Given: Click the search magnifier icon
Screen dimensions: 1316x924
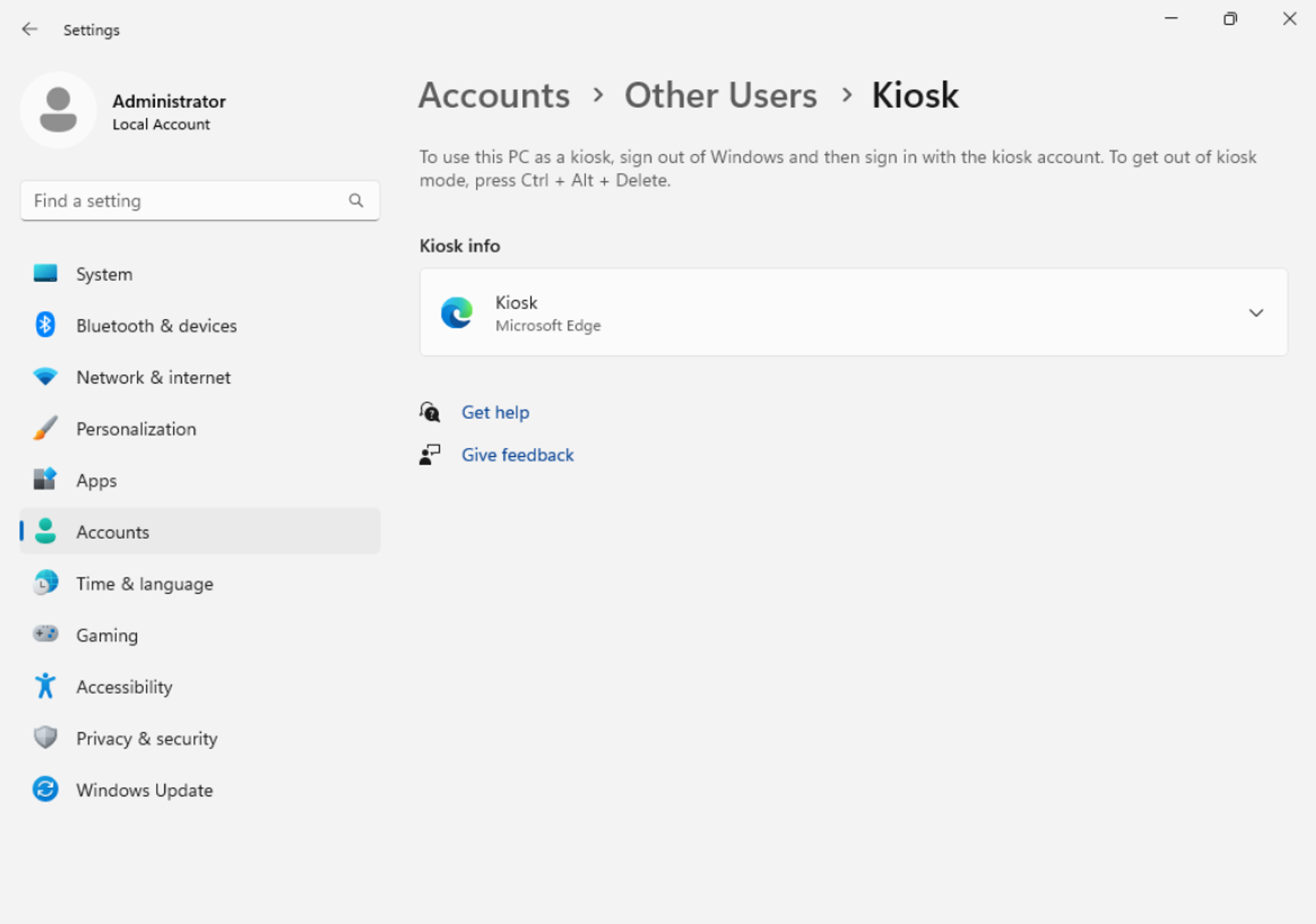Looking at the screenshot, I should [356, 200].
